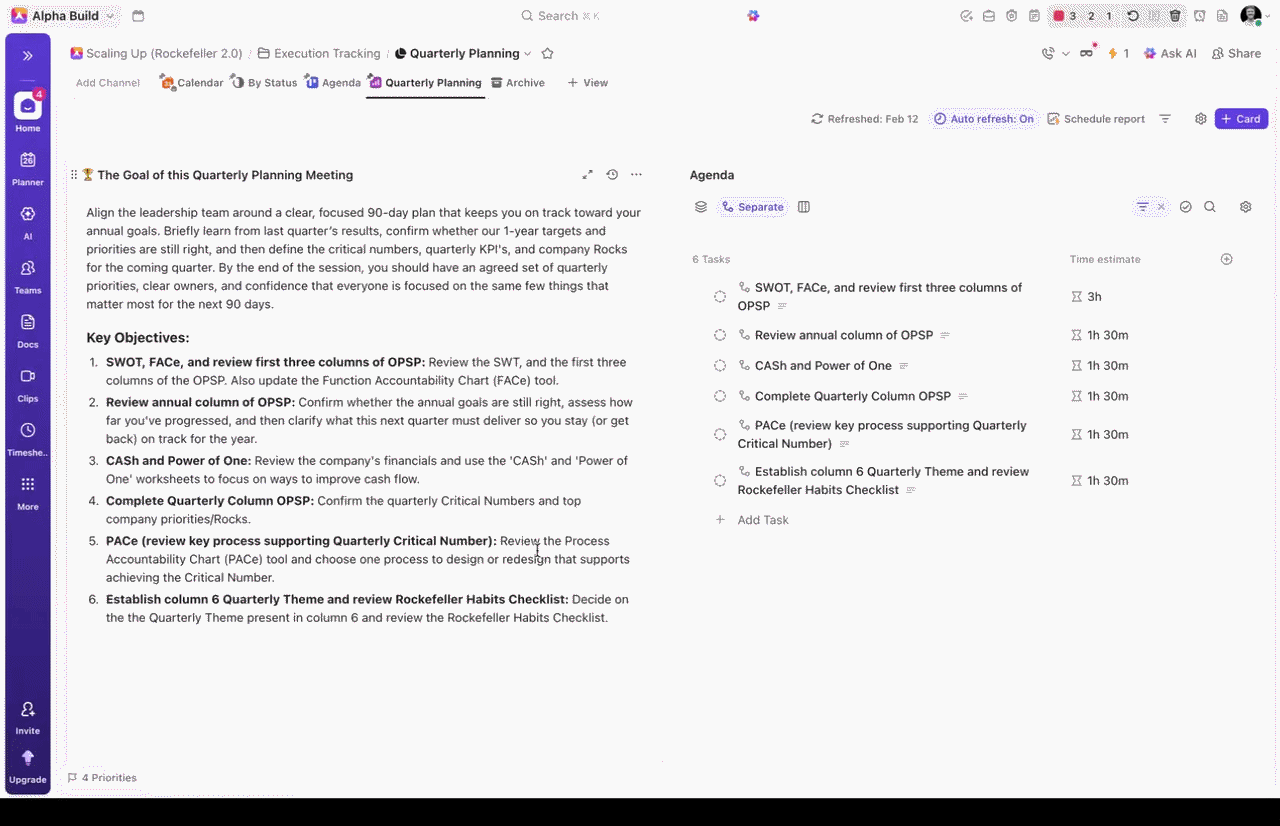Viewport: 1280px width, 826px height.
Task: Toggle closed tasks checkmark in Agenda
Action: [x=1185, y=207]
